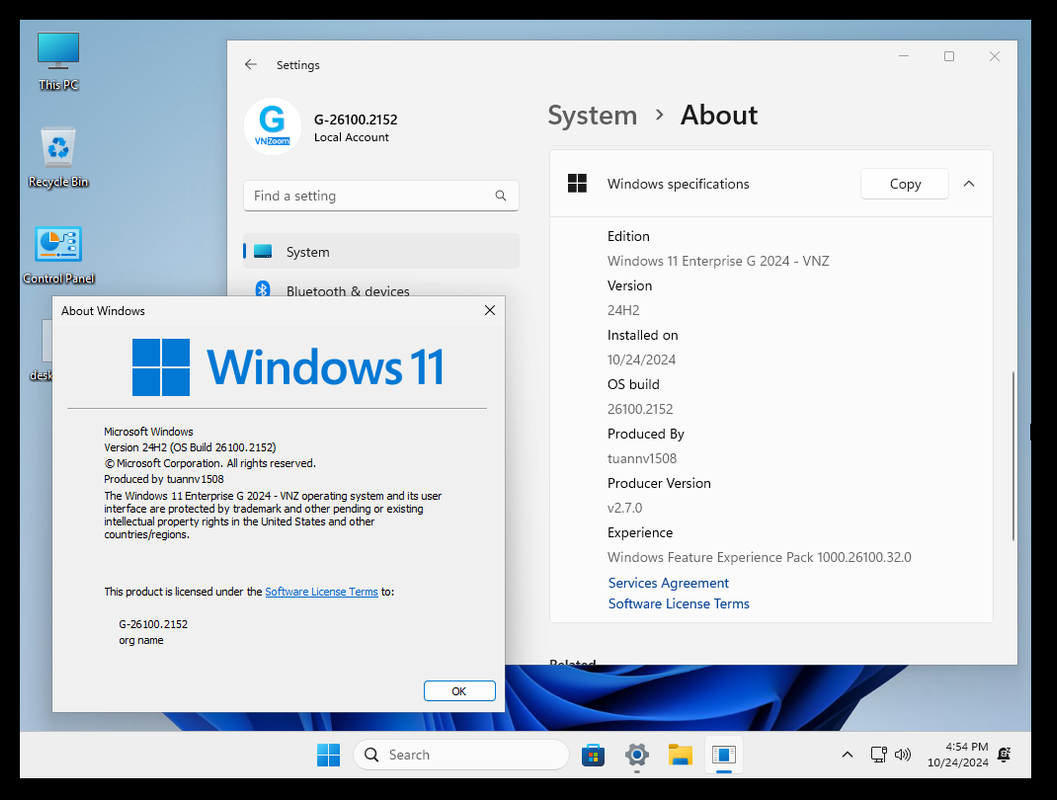Click the Produced By value tuannv1508

(x=642, y=458)
